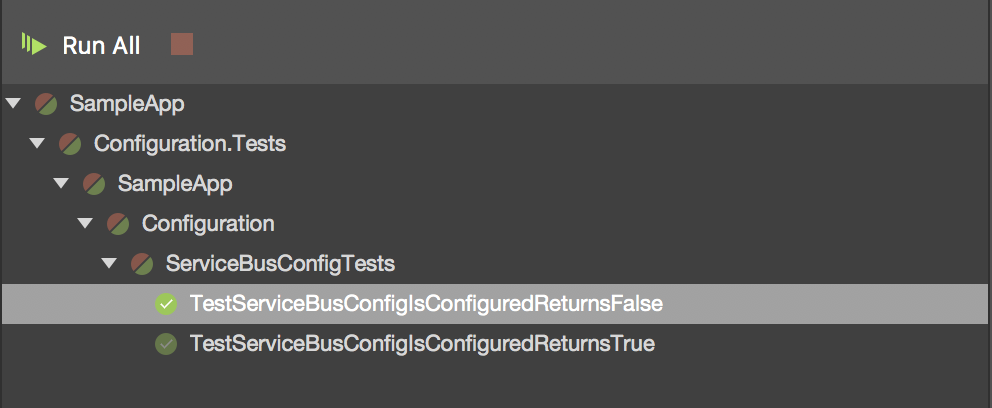Collapse the nested SampleApp namespace arrow
The width and height of the screenshot is (992, 408).
tap(61, 183)
